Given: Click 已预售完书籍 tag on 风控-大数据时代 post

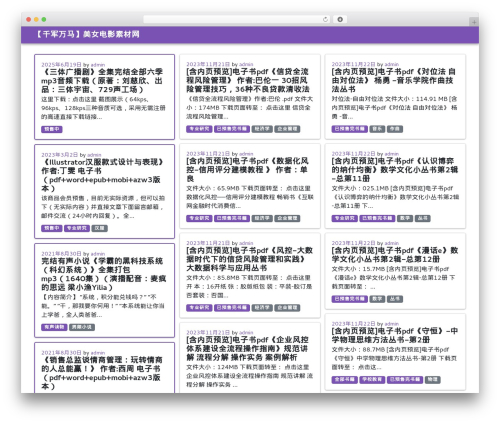Looking at the screenshot, I should click(x=232, y=307).
